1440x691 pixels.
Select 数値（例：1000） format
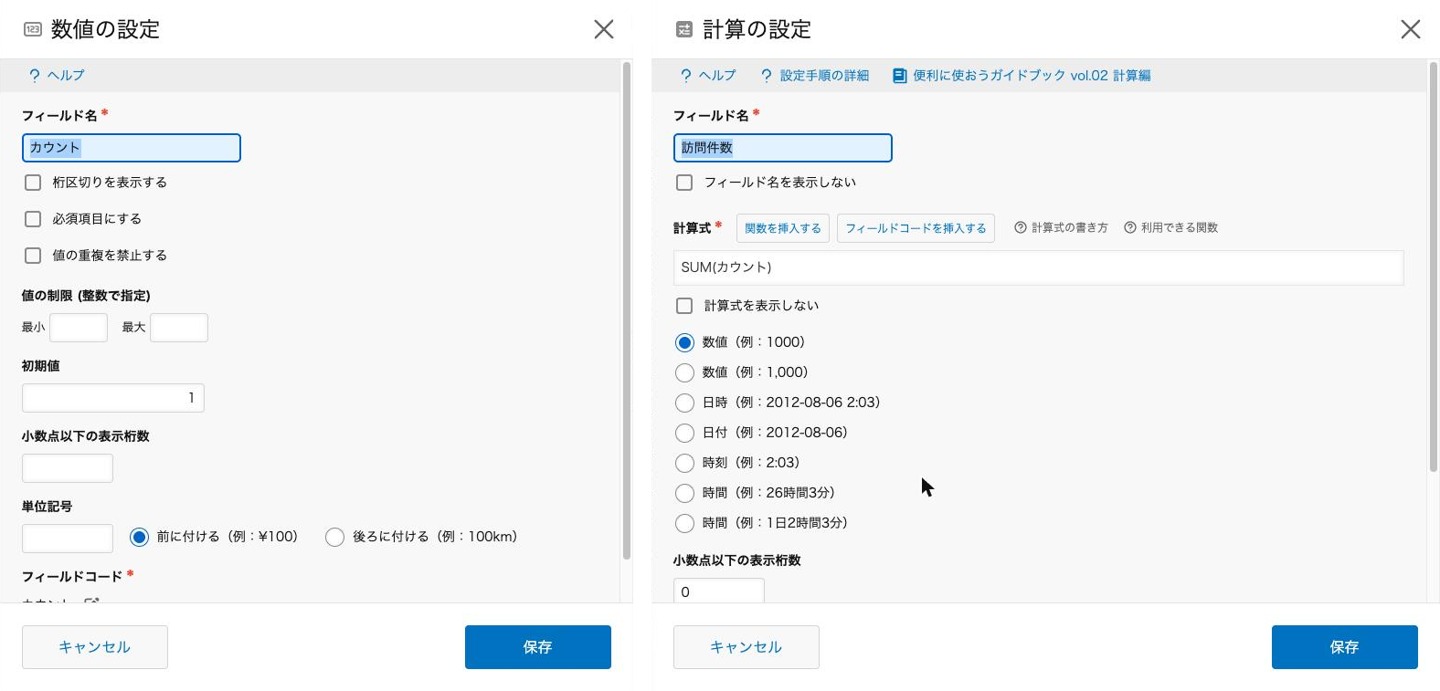(x=685, y=342)
